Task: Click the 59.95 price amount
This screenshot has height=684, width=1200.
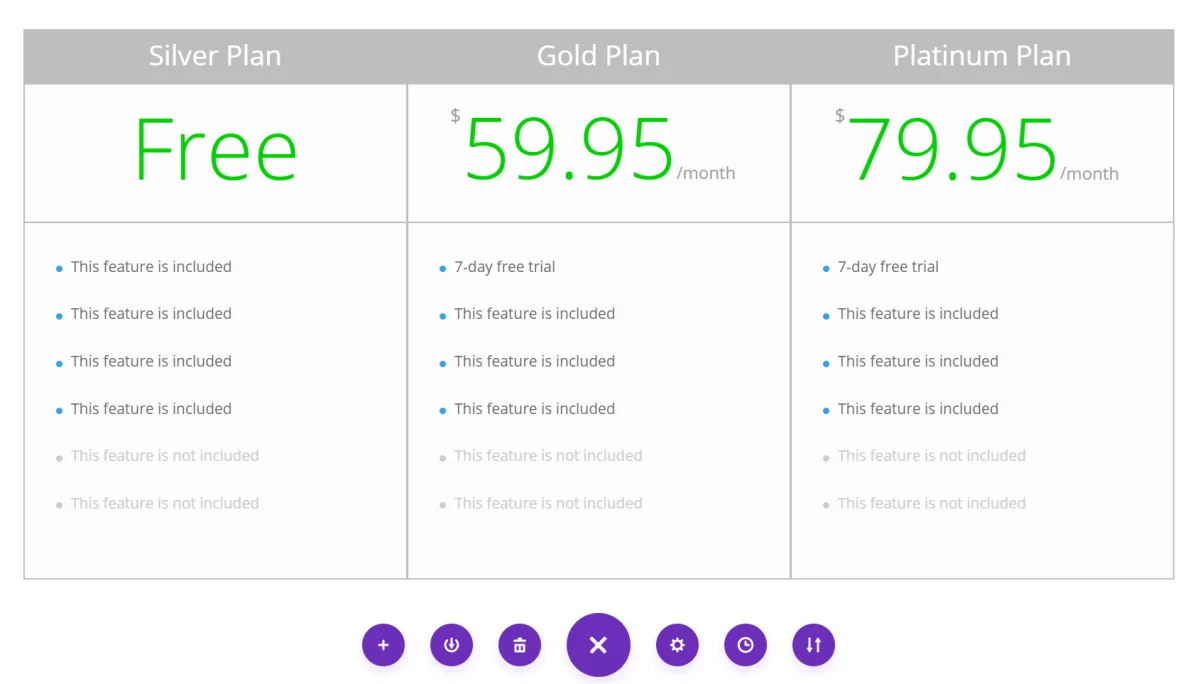Action: coord(569,150)
